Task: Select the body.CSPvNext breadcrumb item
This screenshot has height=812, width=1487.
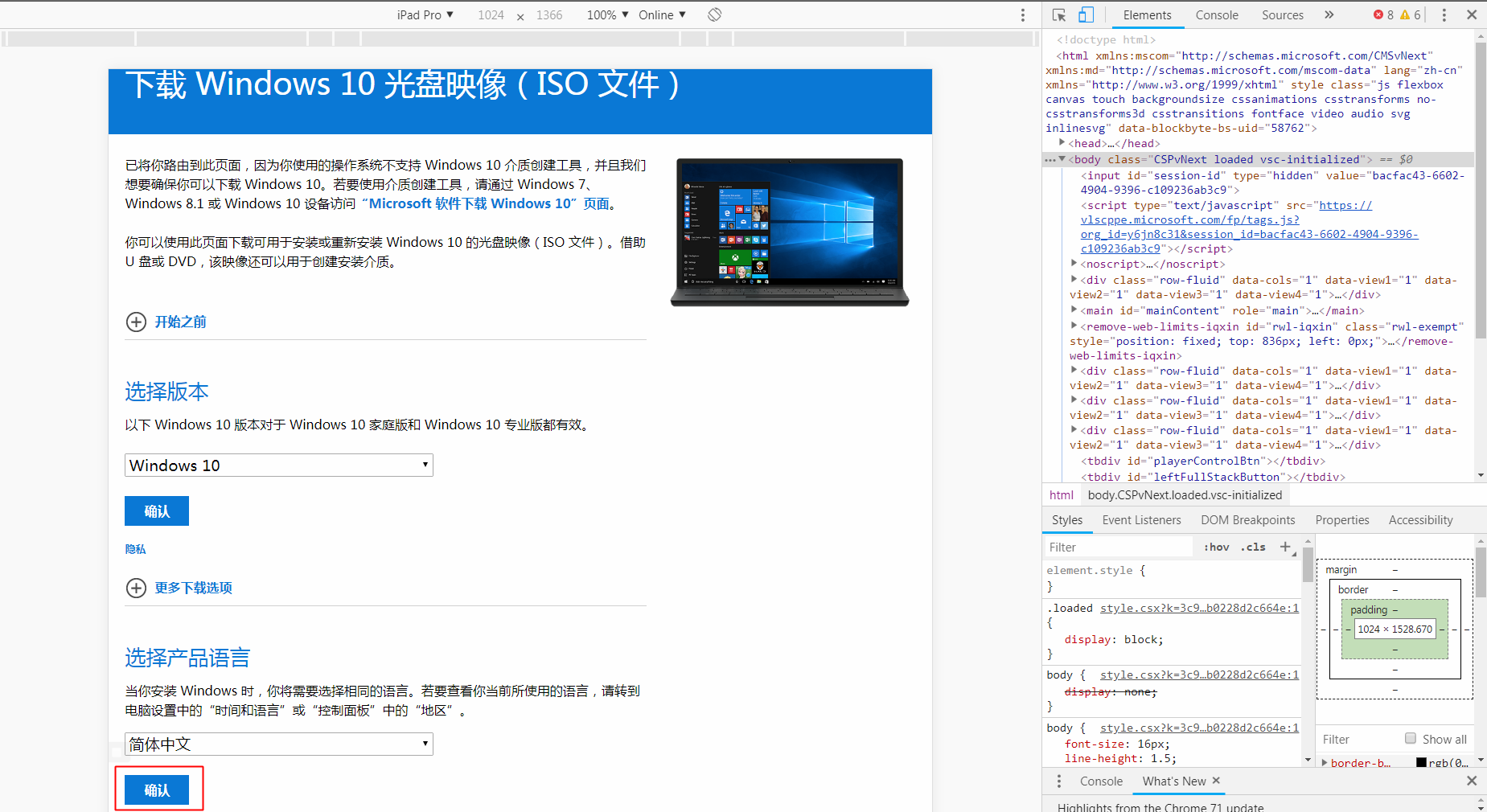Action: (x=1185, y=495)
